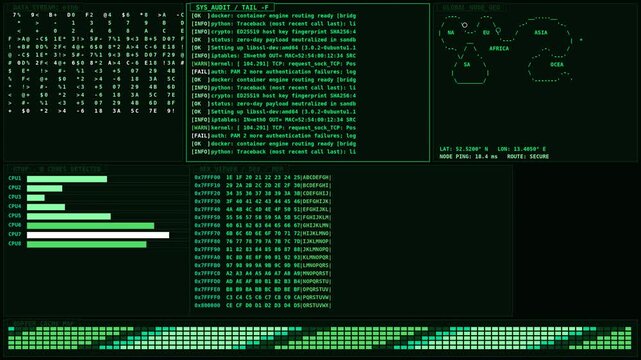The height and width of the screenshot is (360, 641).
Task: Select hex address 0x7FFF10
Action: tap(207, 186)
